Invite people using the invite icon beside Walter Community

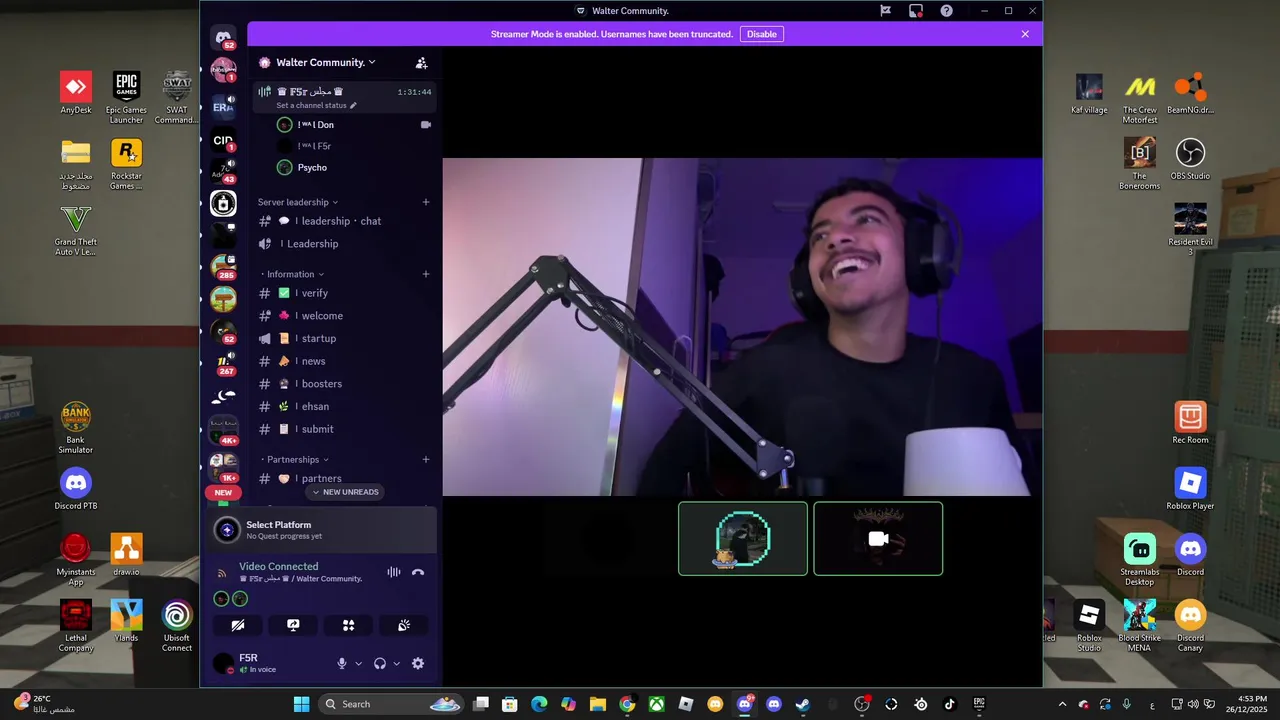[x=421, y=62]
